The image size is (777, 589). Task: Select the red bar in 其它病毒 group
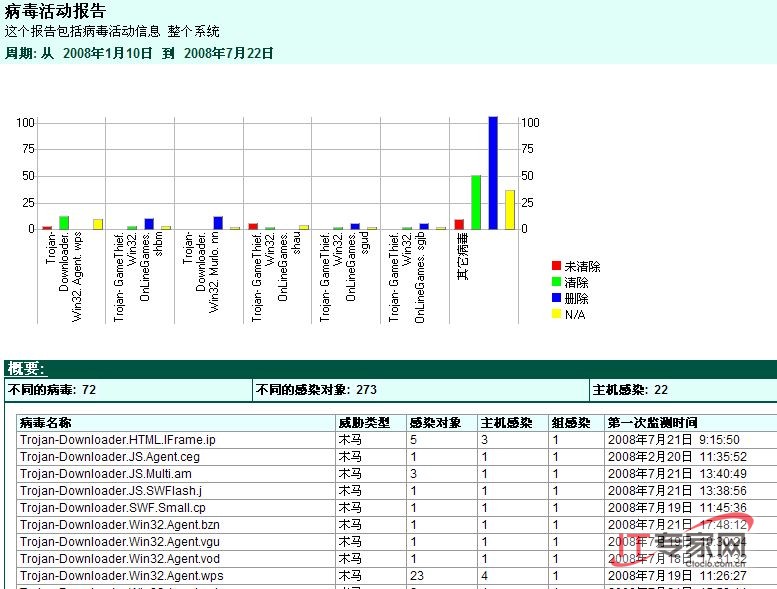459,224
